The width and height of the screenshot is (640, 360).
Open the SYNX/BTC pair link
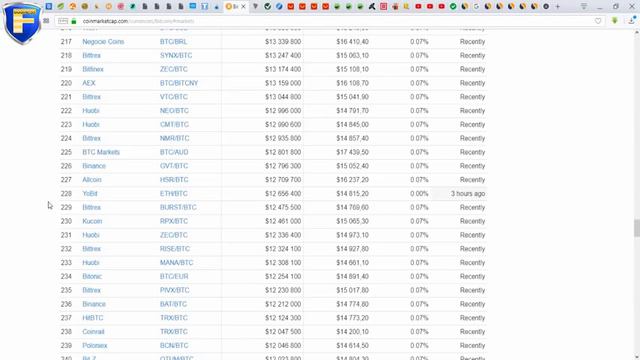(176, 56)
